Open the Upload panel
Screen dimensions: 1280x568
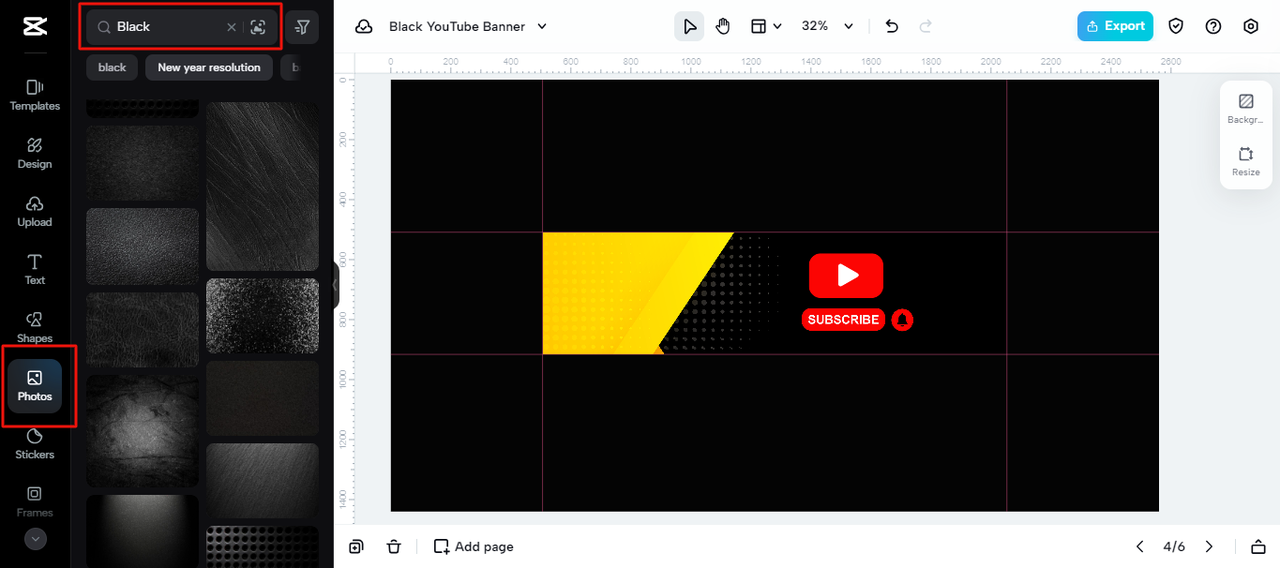click(x=35, y=211)
